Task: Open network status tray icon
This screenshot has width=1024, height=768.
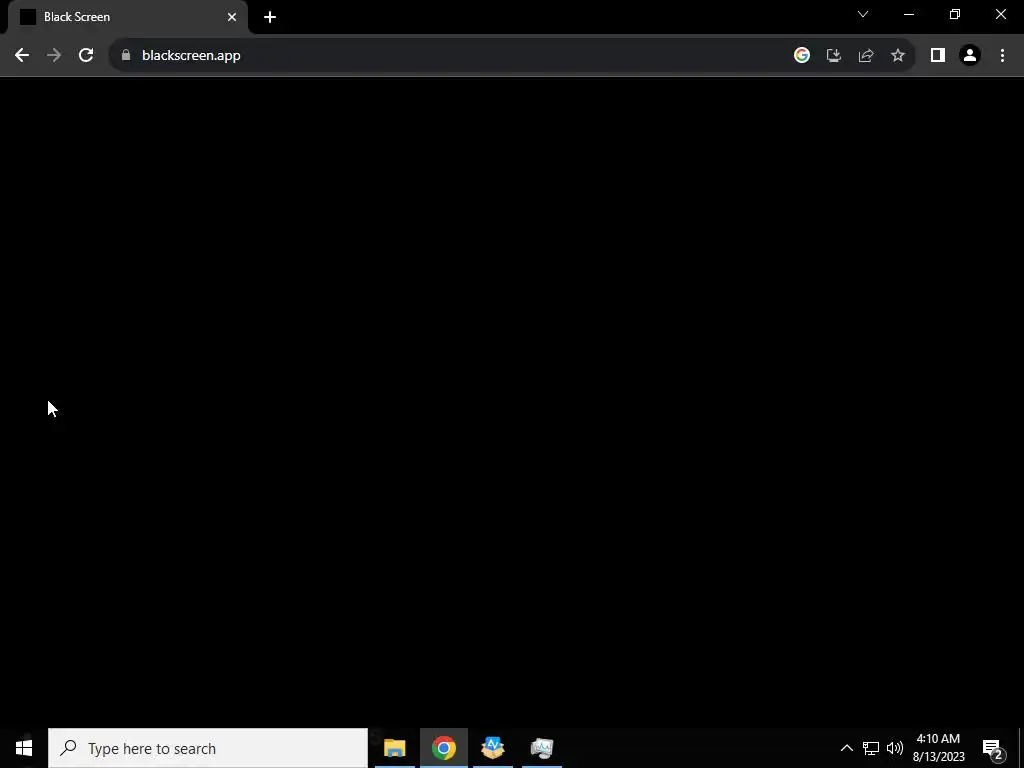Action: (871, 748)
